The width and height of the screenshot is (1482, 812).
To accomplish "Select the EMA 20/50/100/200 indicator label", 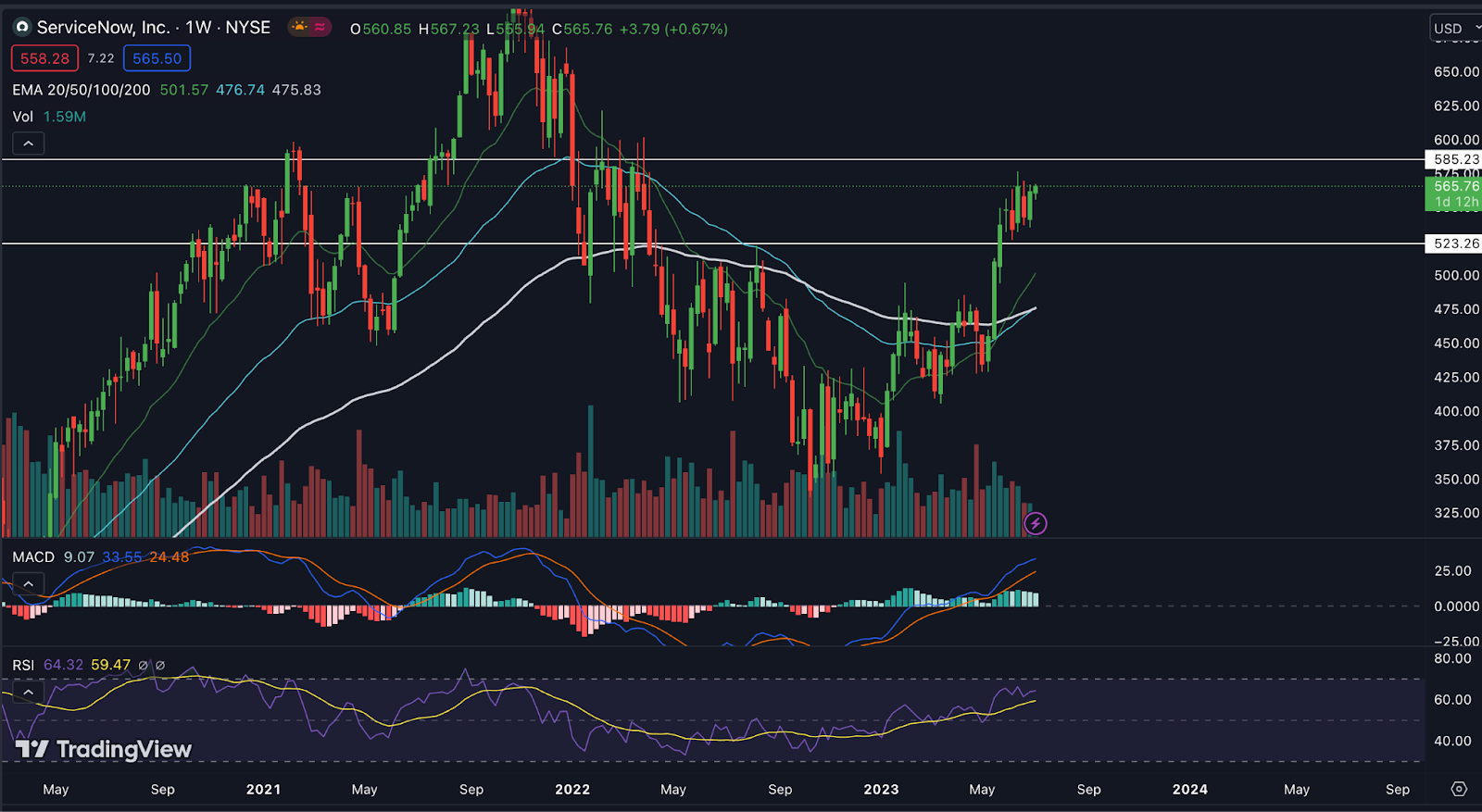I will pyautogui.click(x=82, y=90).
